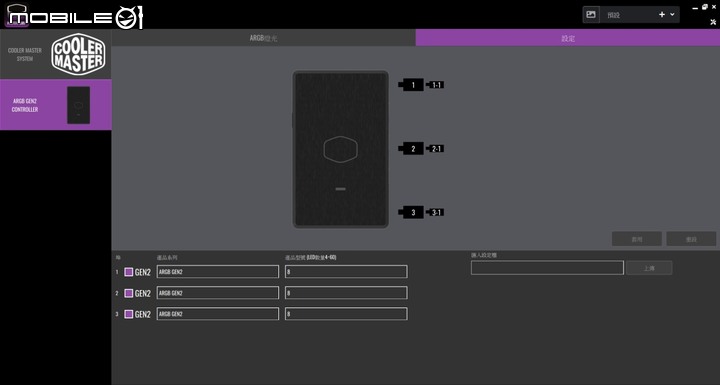Open the wrench tools icon below the window controls

tap(713, 22)
